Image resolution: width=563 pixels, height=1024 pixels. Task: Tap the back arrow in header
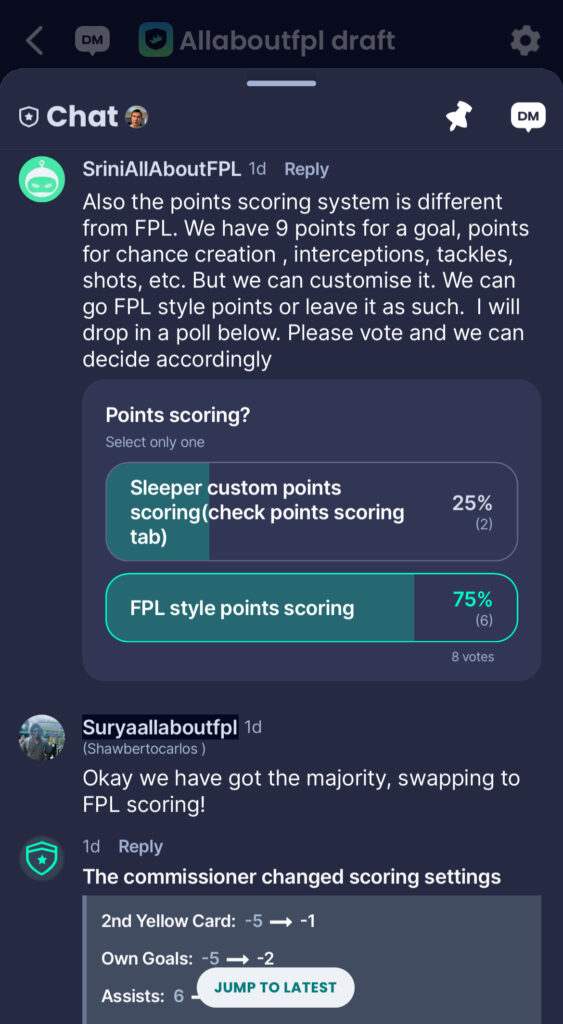coord(35,40)
